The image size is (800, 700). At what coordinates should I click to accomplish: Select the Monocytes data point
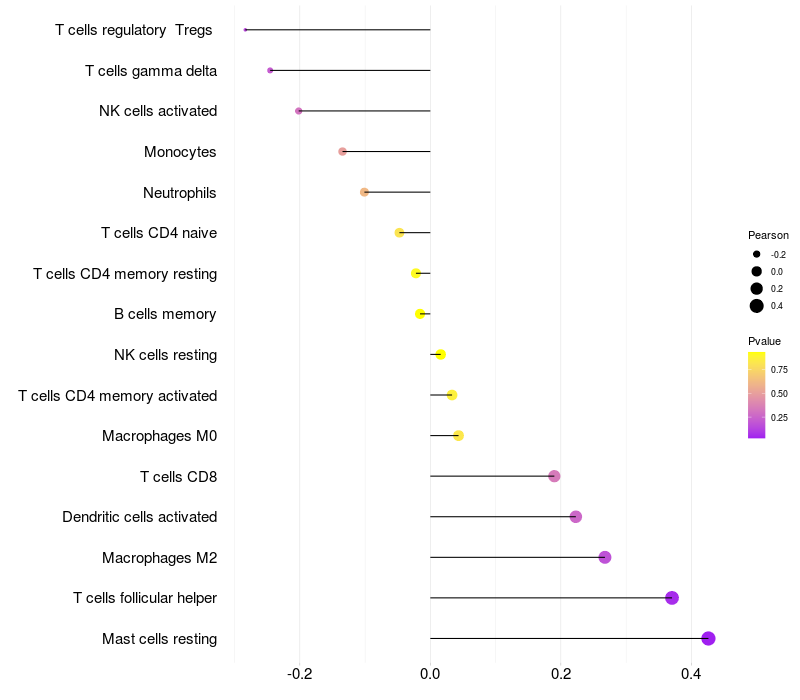pos(342,152)
